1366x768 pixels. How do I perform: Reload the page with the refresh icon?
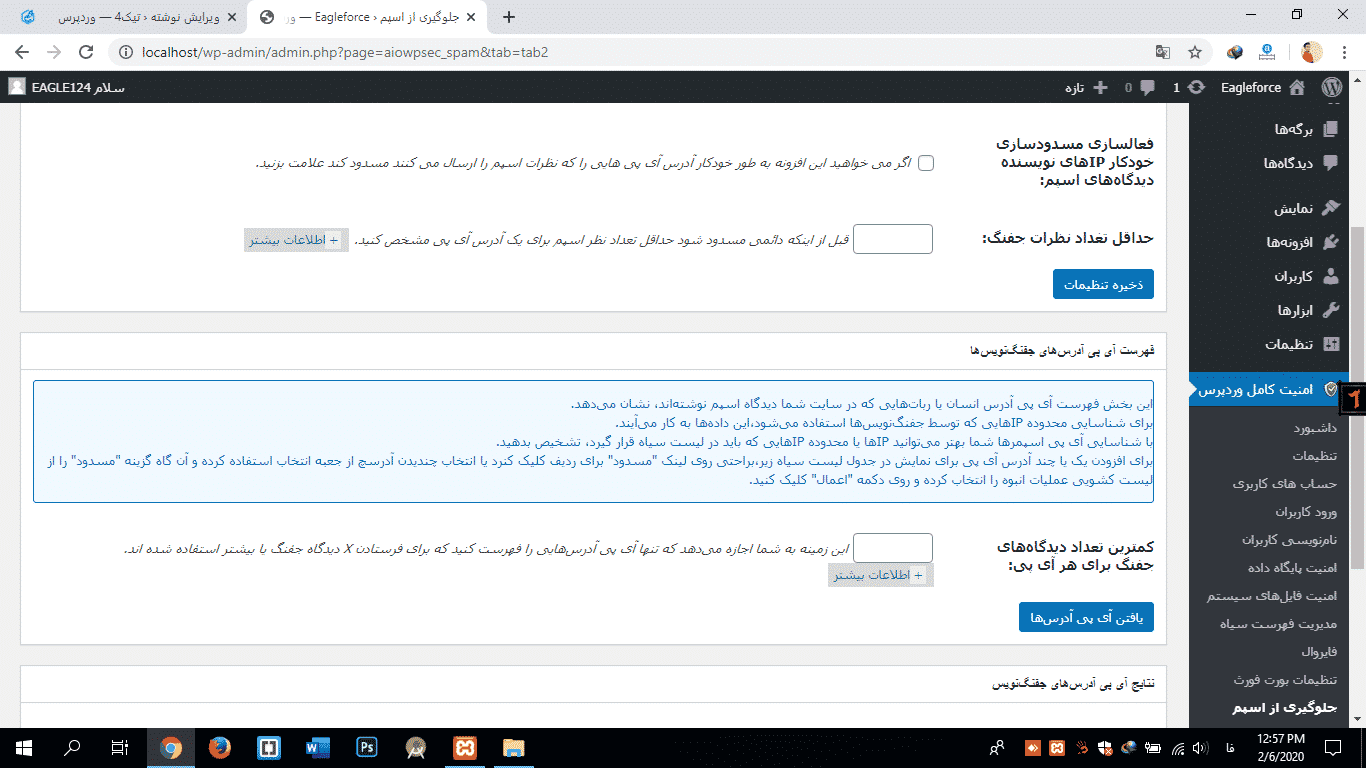click(87, 52)
